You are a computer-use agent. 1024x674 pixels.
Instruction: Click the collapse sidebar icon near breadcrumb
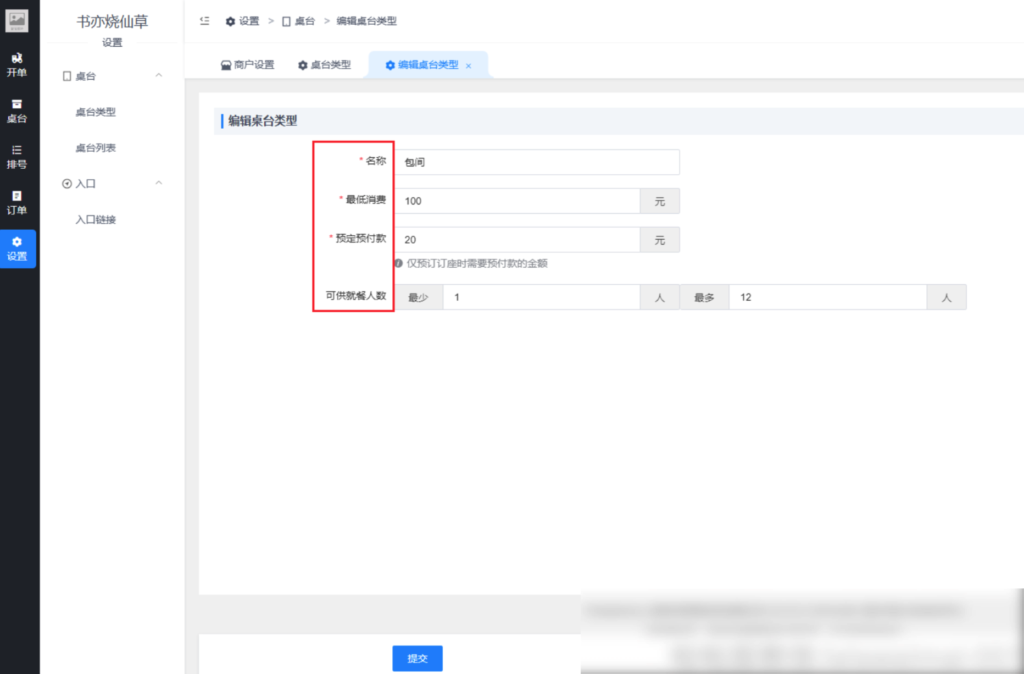coord(205,20)
